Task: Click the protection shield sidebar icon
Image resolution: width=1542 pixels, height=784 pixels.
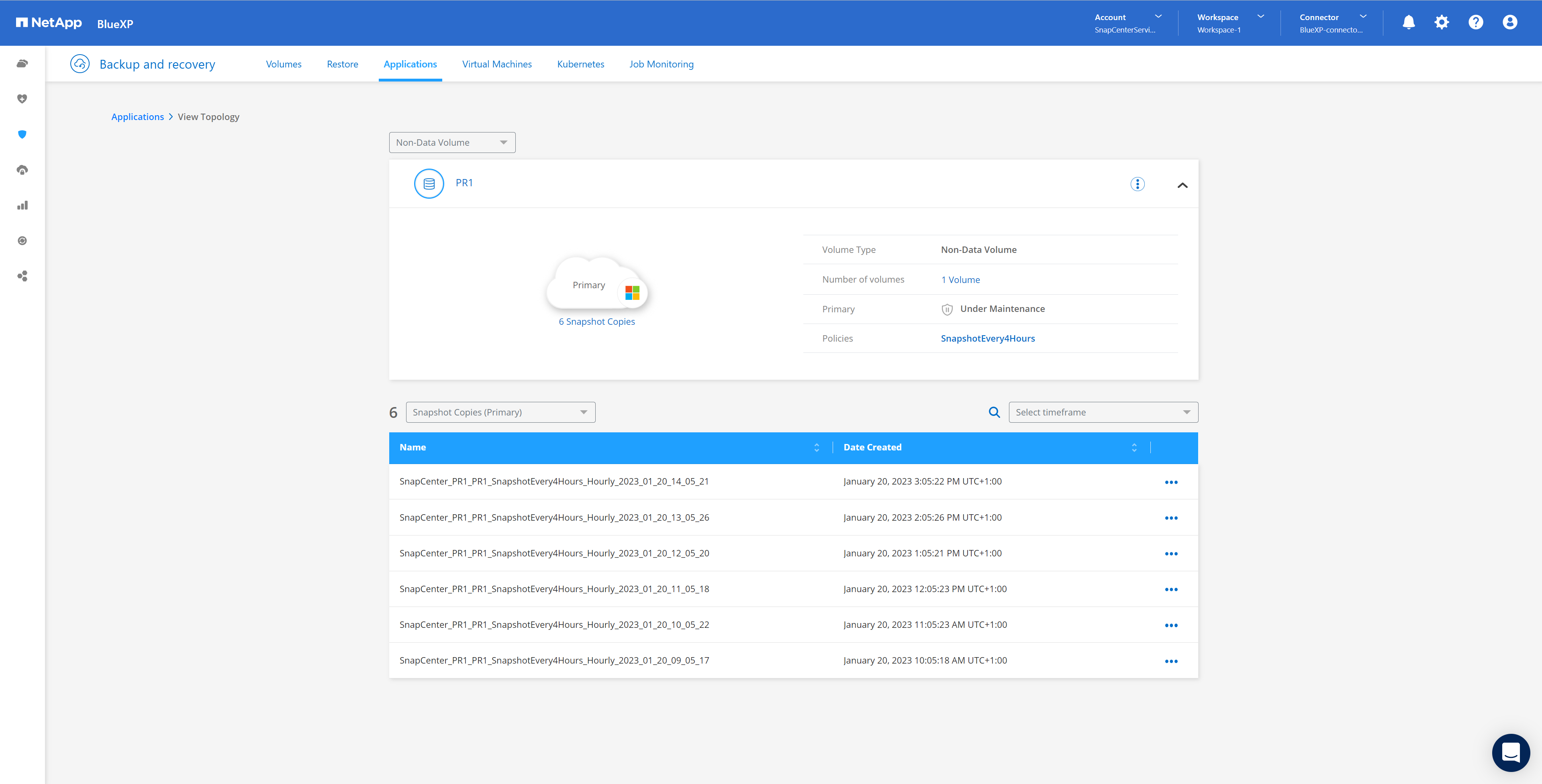Action: (x=22, y=134)
